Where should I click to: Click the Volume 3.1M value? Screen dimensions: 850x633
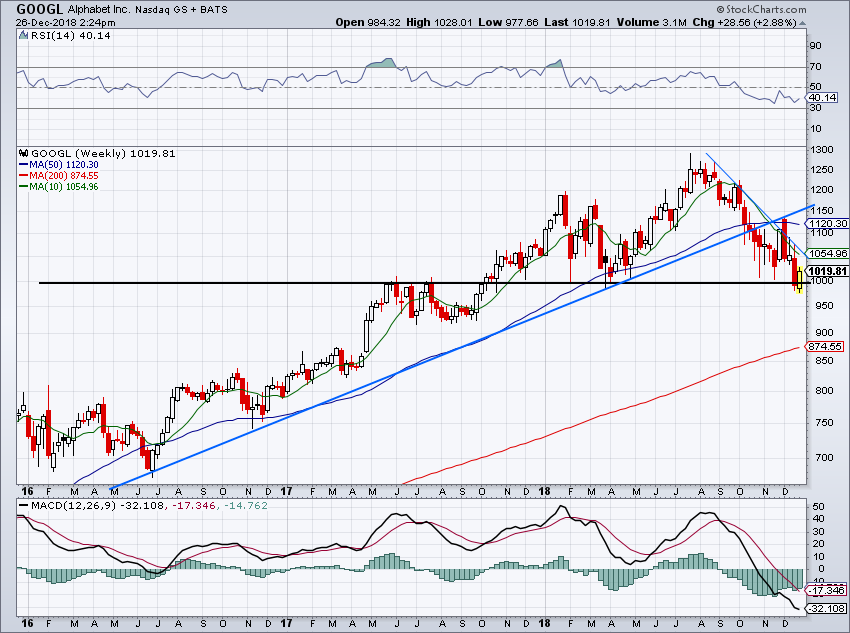[x=651, y=23]
